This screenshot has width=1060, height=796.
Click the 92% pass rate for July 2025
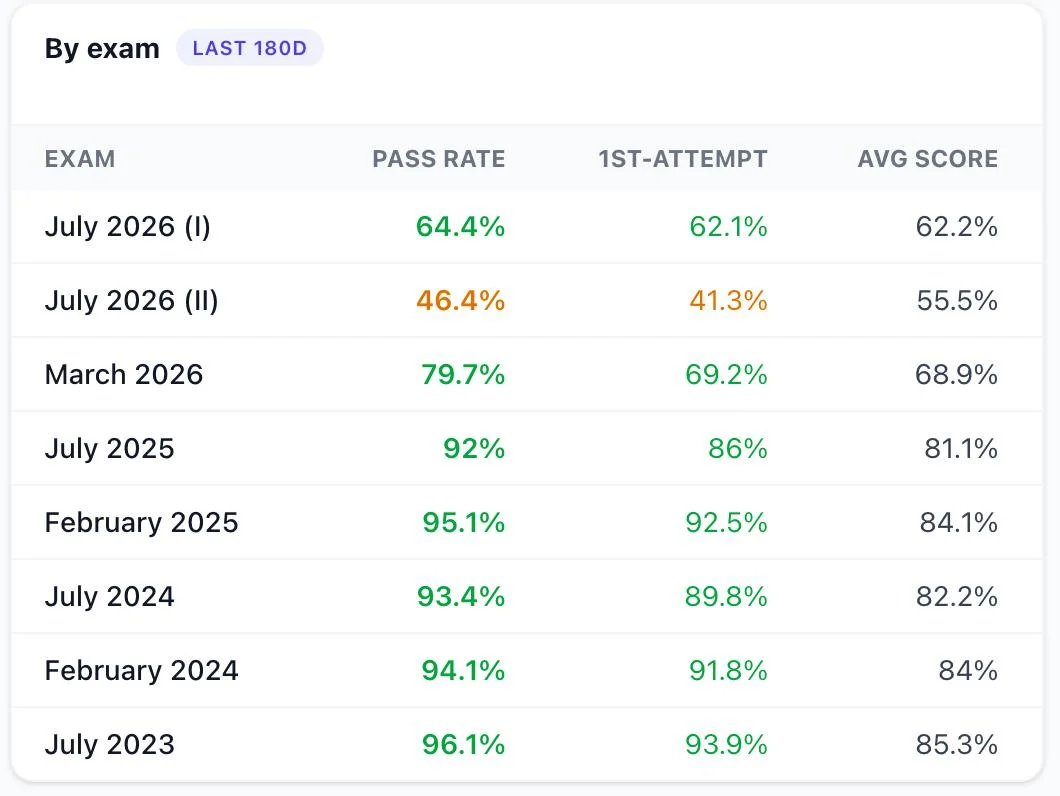click(474, 448)
